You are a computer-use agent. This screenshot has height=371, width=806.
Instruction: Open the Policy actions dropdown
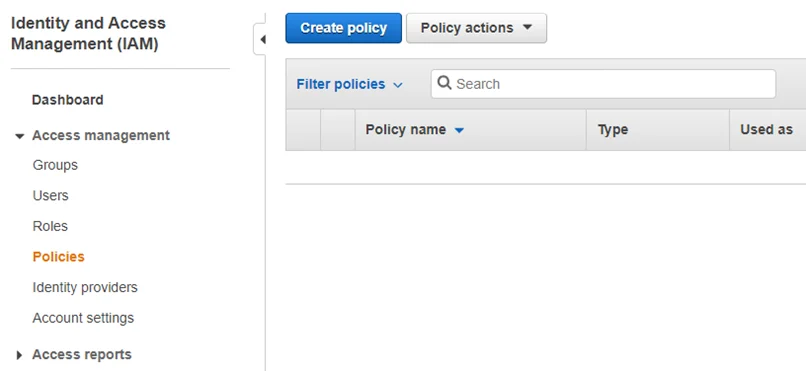[476, 28]
